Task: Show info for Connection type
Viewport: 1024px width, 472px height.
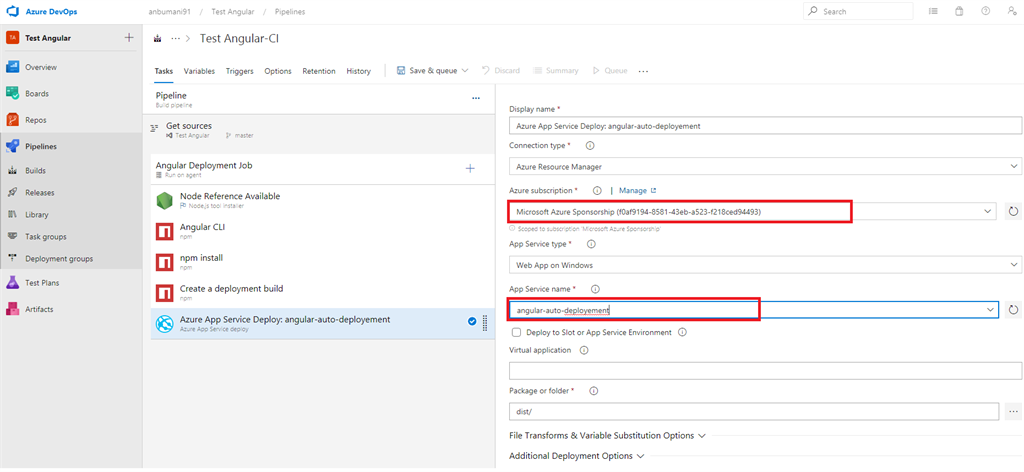Action: tap(590, 146)
